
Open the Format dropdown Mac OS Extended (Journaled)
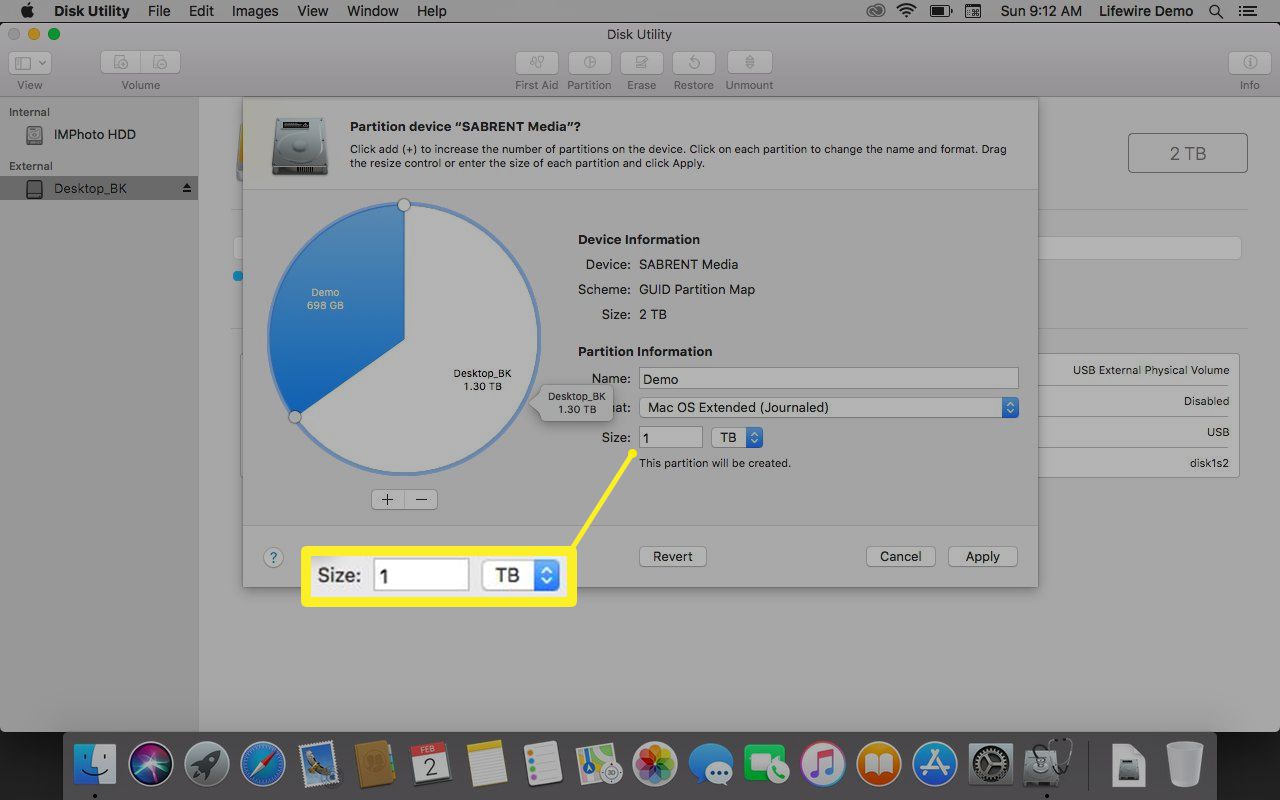click(829, 407)
